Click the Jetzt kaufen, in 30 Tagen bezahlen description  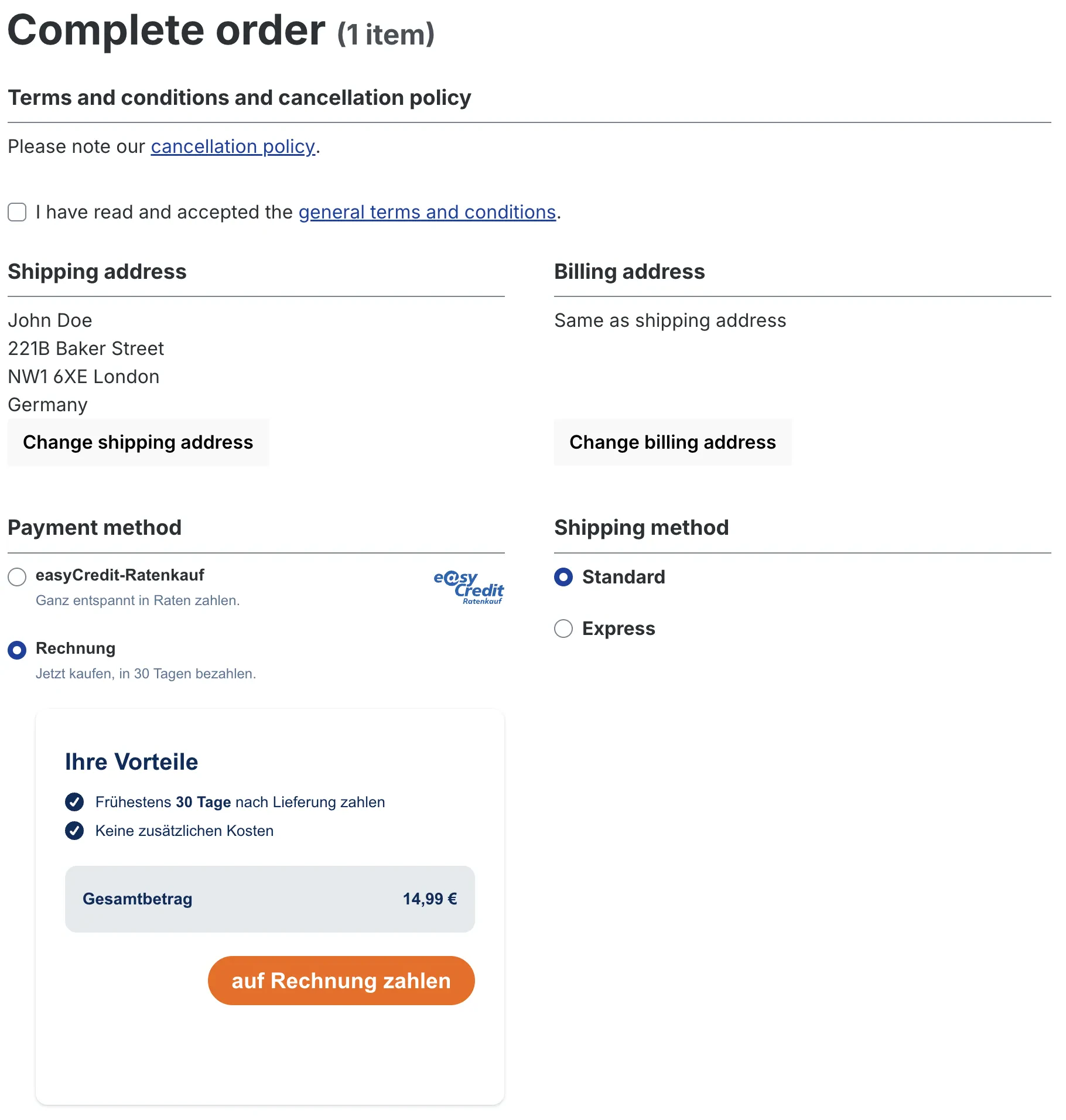tap(146, 674)
